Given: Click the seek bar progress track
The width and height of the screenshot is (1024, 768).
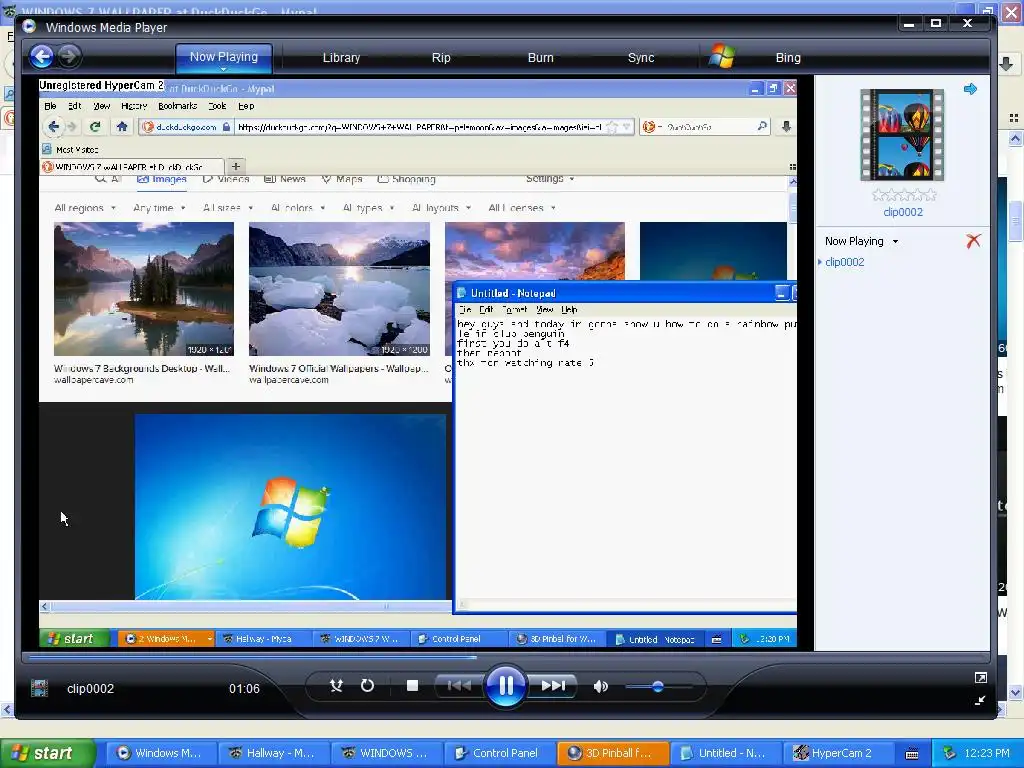Looking at the screenshot, I should coord(507,657).
